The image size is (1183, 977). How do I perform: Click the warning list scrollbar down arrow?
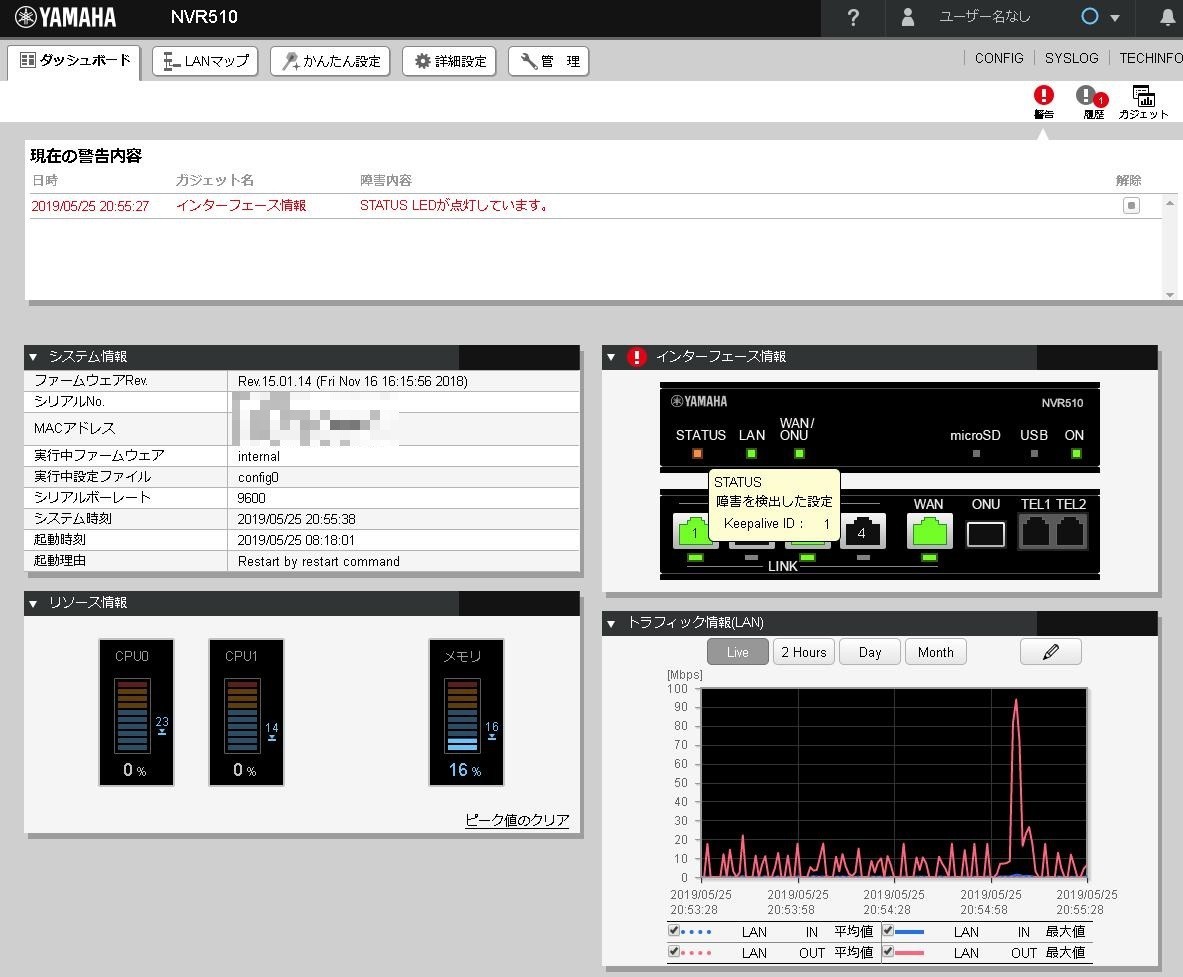pyautogui.click(x=1169, y=295)
